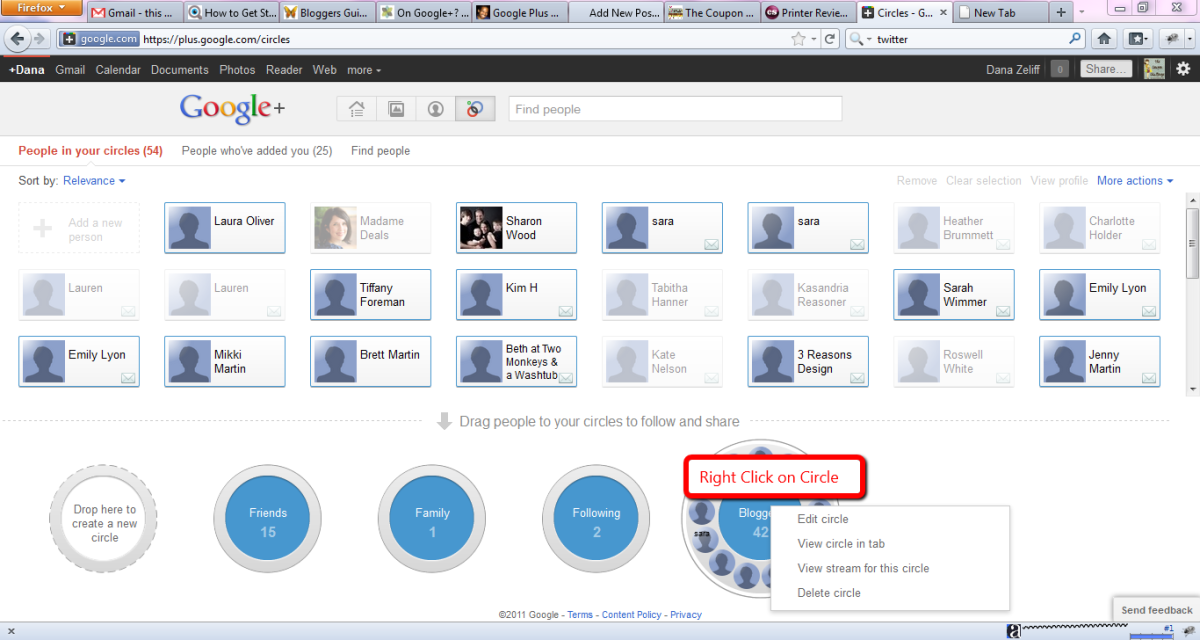Open the Google+ Photos icon
Viewport: 1200px width, 640px height.
point(396,109)
